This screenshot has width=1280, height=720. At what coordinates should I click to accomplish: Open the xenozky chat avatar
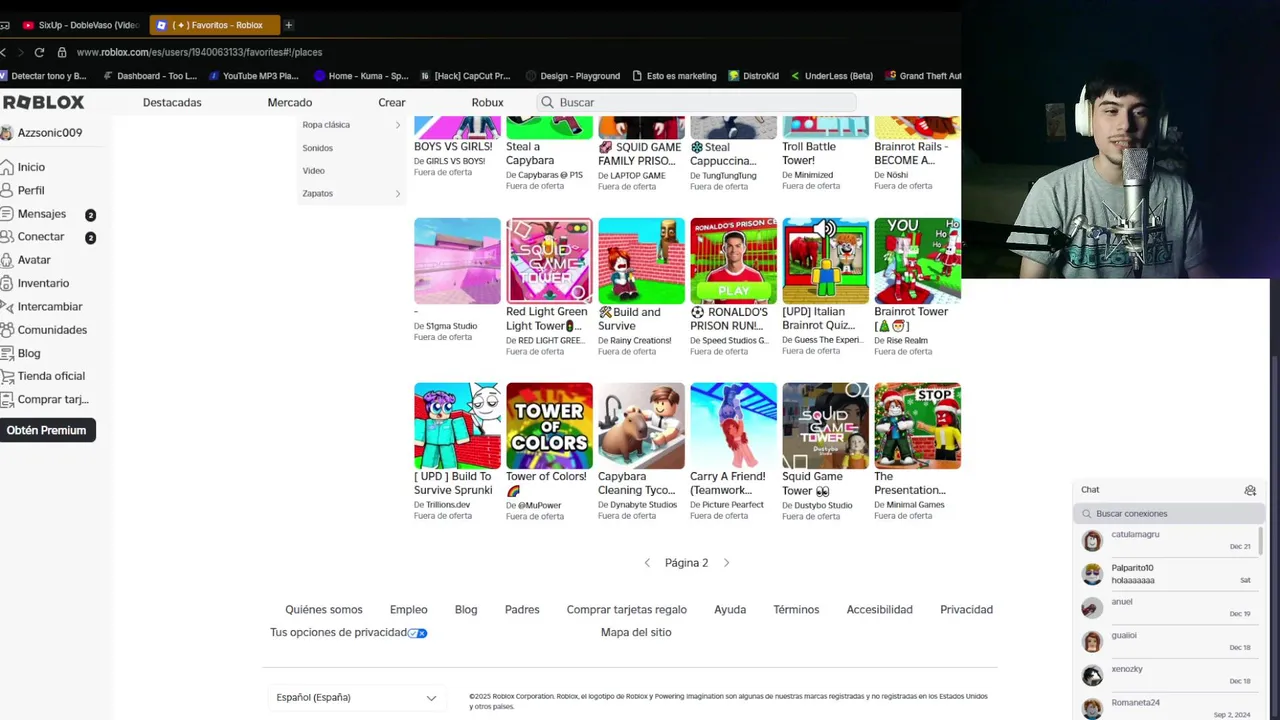(1092, 675)
